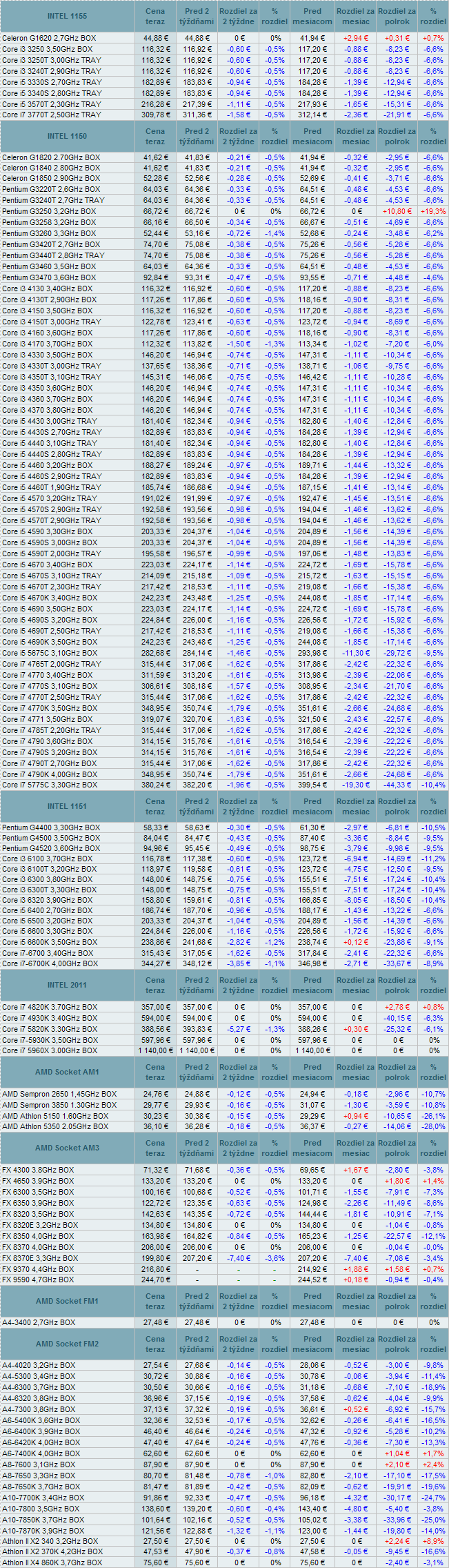
Task: Click the -28,0% percentage difference value
Action: (x=433, y=1126)
